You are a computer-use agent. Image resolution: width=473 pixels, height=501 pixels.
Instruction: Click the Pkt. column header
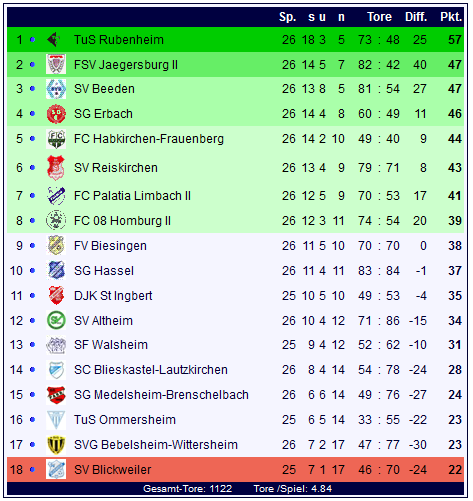pos(451,17)
